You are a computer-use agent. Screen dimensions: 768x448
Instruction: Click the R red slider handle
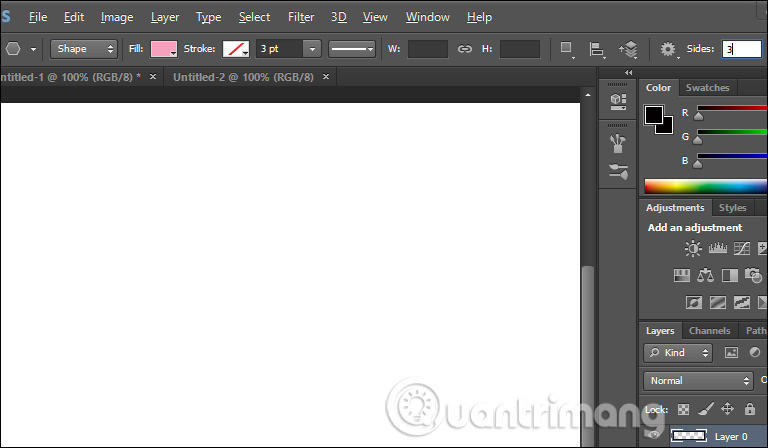(x=698, y=116)
